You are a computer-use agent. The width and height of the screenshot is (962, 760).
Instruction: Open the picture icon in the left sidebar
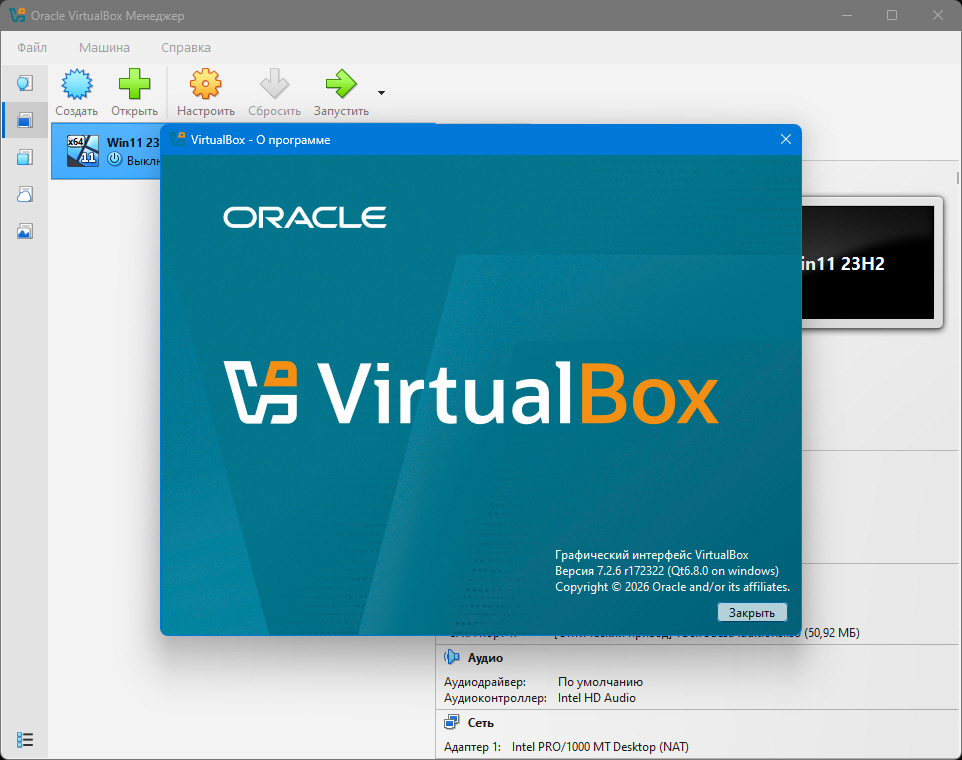click(x=25, y=231)
